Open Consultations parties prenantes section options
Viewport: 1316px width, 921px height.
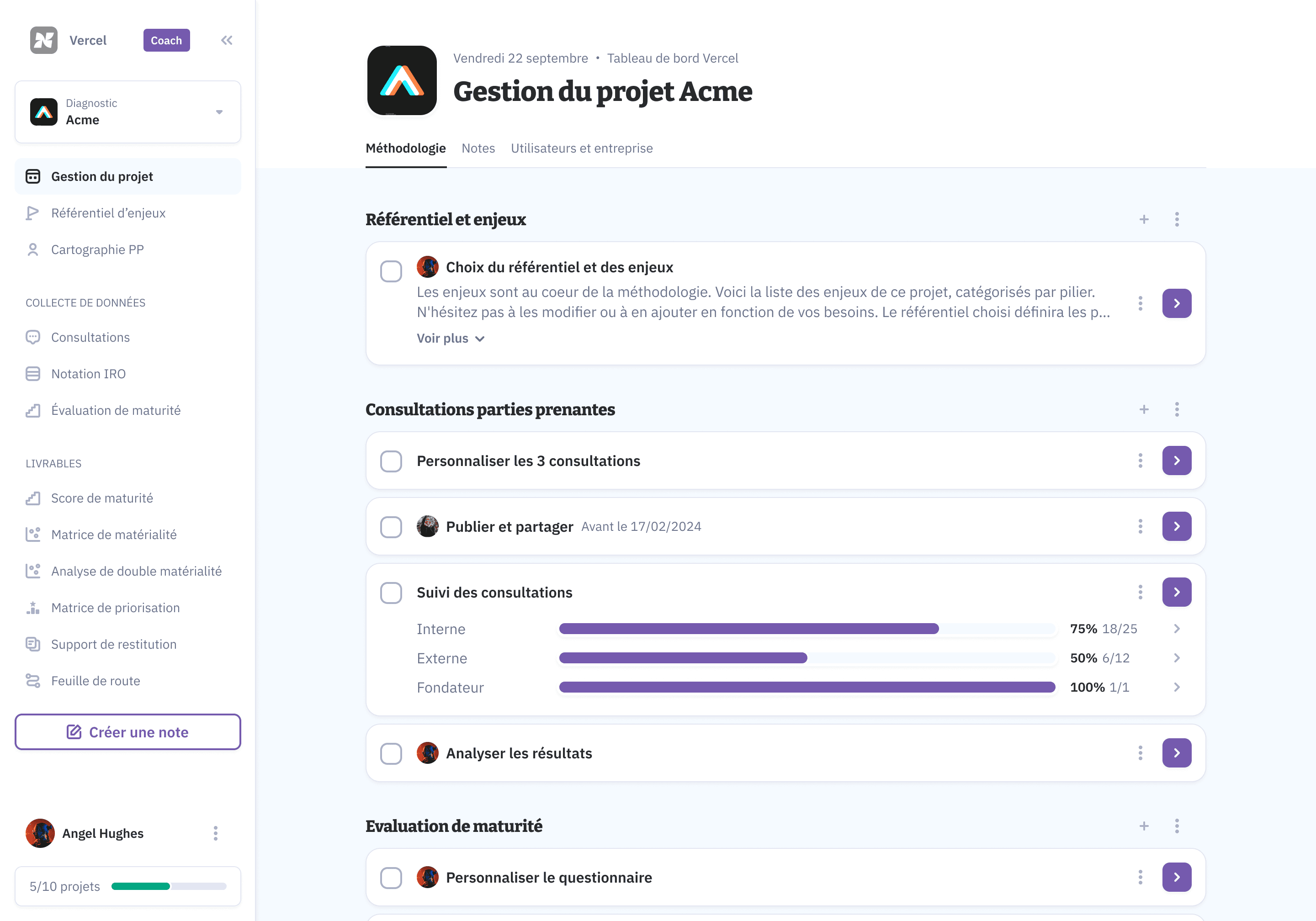click(x=1177, y=410)
